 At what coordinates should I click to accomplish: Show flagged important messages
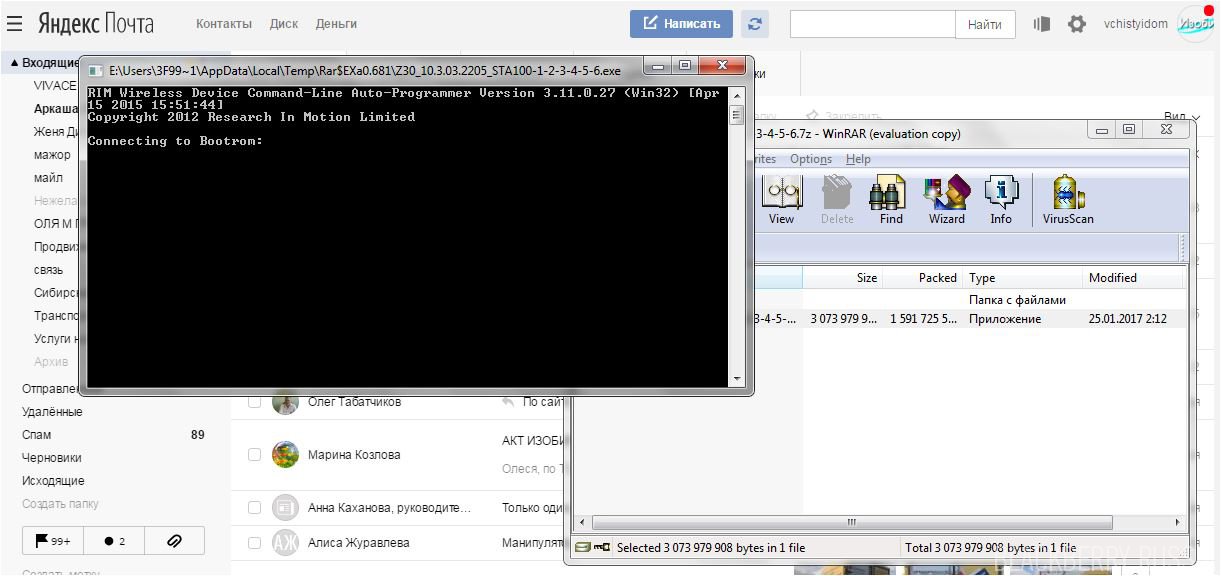(53, 541)
